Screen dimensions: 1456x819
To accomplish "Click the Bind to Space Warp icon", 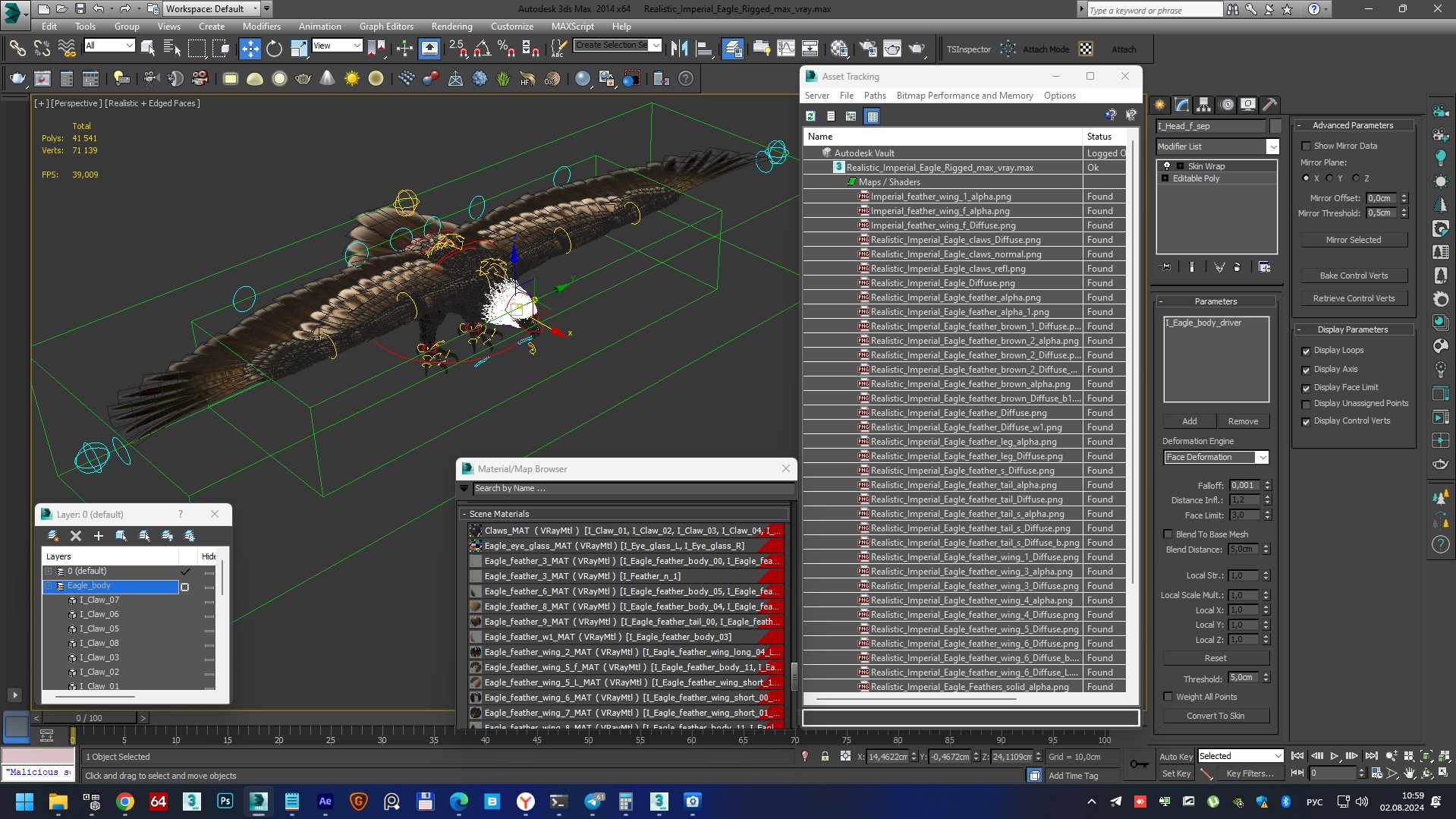I will click(67, 49).
